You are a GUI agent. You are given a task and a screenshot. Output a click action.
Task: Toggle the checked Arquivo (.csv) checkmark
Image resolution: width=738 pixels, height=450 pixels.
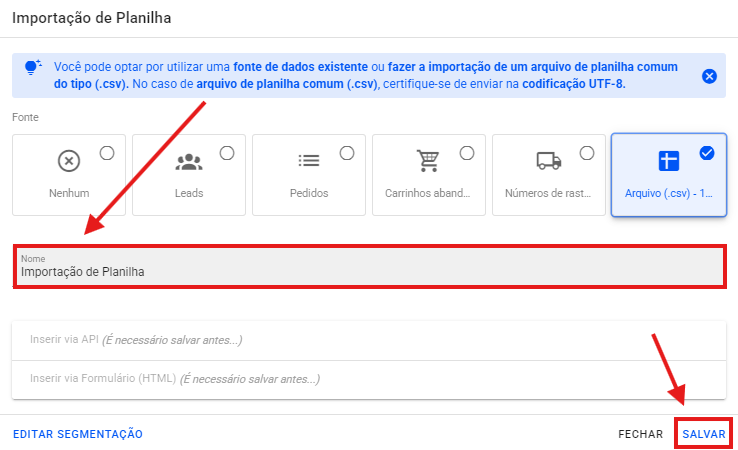pos(707,153)
